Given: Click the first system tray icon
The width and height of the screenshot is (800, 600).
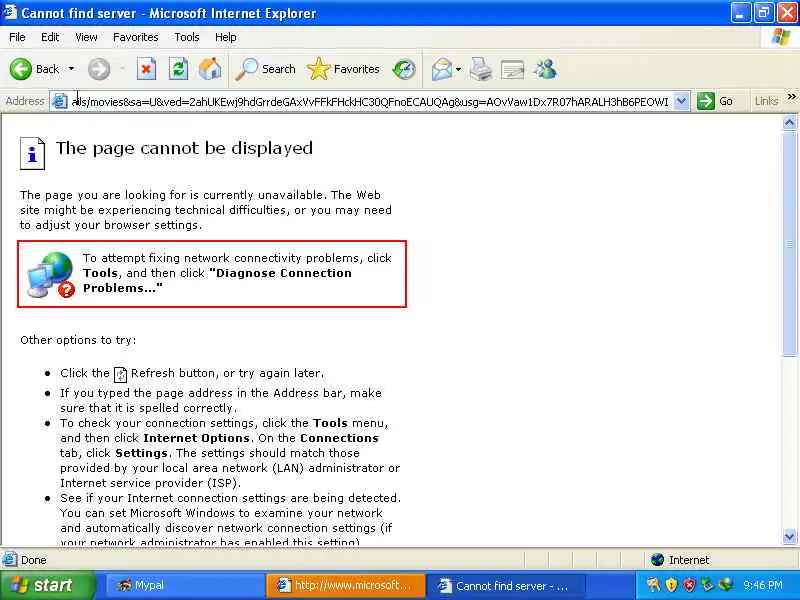Looking at the screenshot, I should (654, 585).
